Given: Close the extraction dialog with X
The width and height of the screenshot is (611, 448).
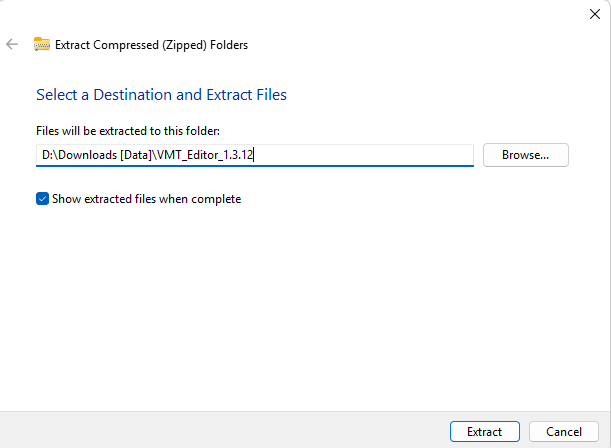Looking at the screenshot, I should click(595, 14).
